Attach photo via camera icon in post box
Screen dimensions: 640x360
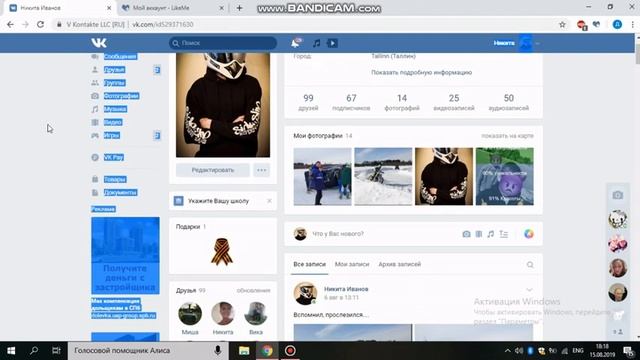[x=466, y=234]
